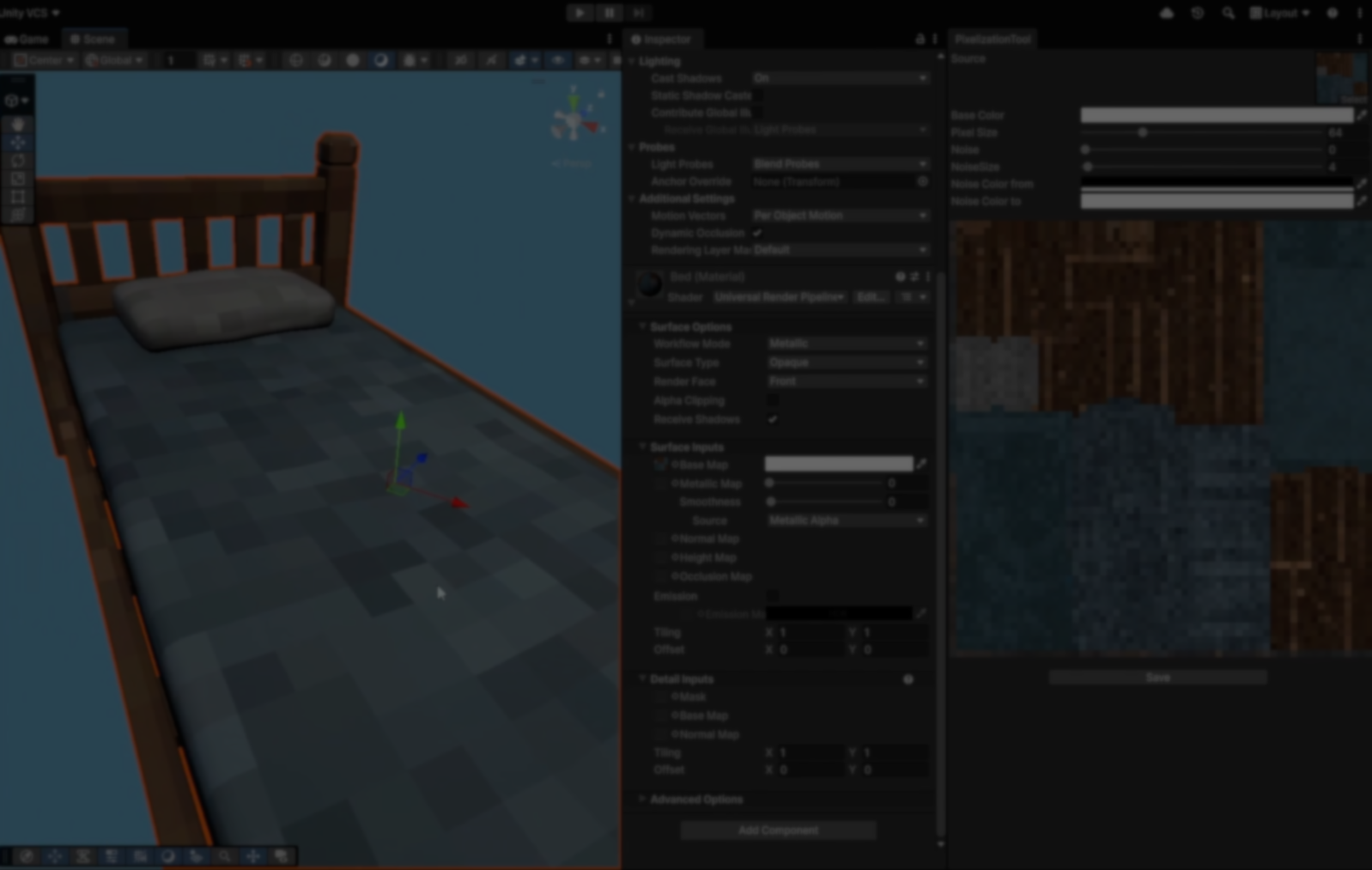
Task: Click eyedropper next to PixelizationTool Base Color
Action: [1362, 115]
